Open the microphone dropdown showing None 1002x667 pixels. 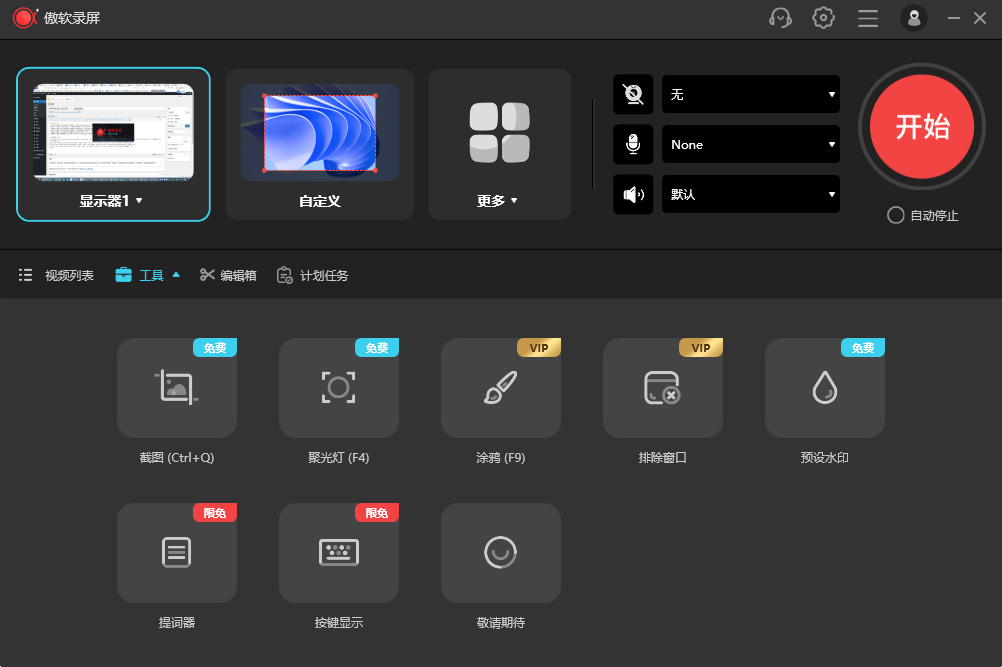click(x=750, y=145)
